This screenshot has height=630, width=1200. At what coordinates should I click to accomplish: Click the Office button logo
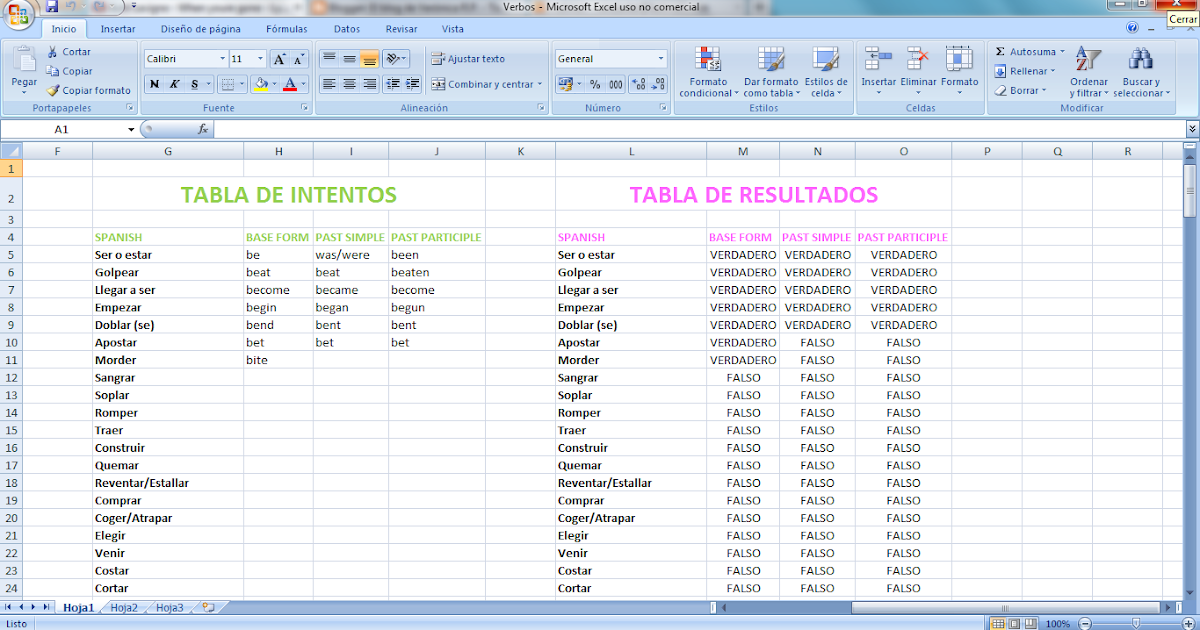(18, 12)
